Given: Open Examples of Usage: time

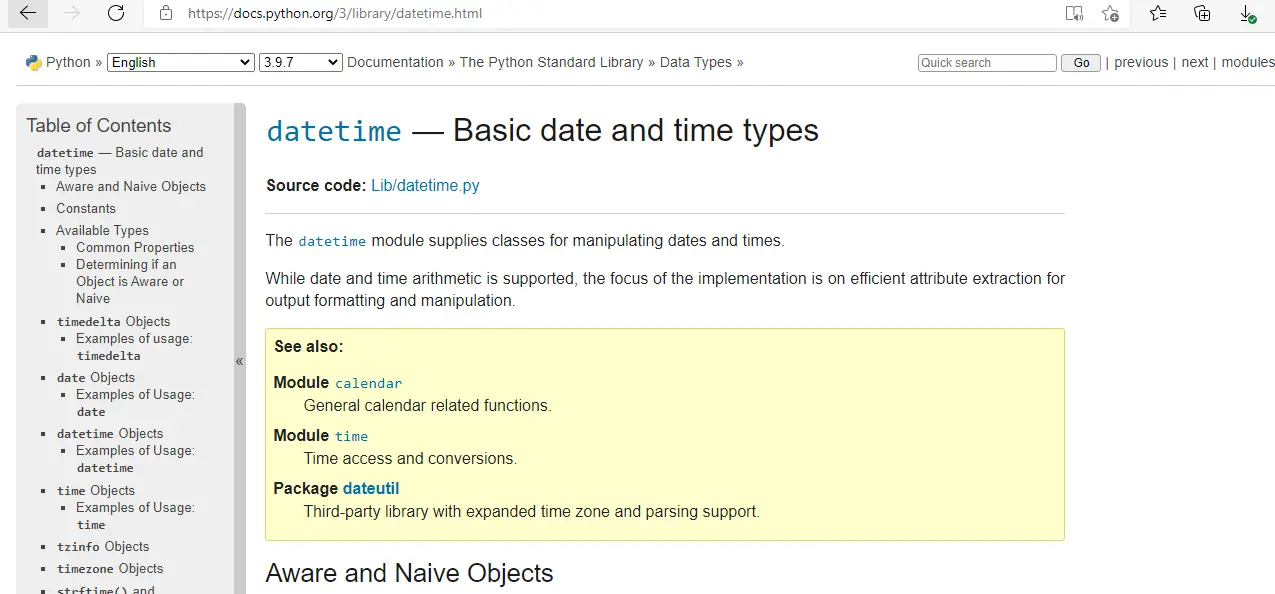Looking at the screenshot, I should click(135, 515).
